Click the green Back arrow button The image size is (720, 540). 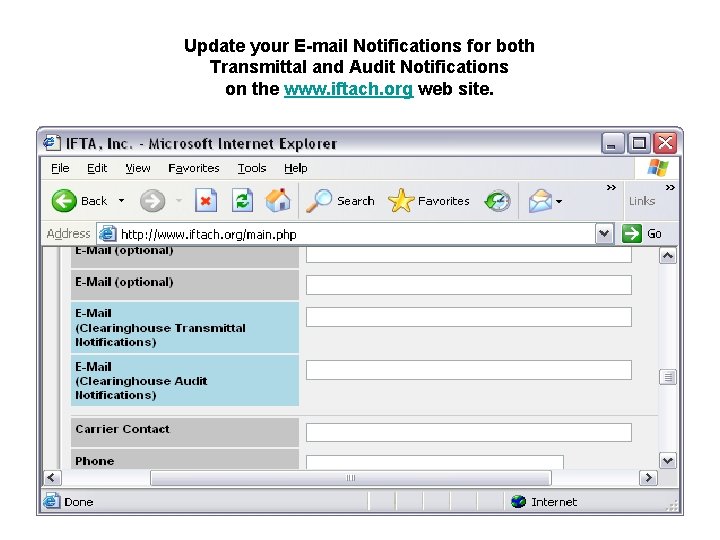[x=64, y=201]
